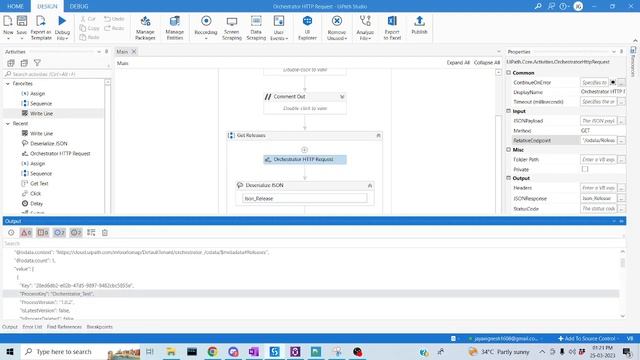640x360 pixels.
Task: Click Collapse All in designer
Action: tap(487, 62)
